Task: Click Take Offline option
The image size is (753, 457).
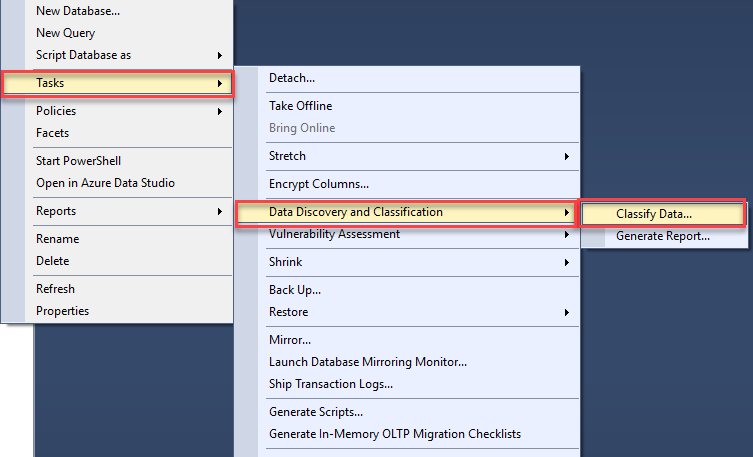Action: (300, 106)
